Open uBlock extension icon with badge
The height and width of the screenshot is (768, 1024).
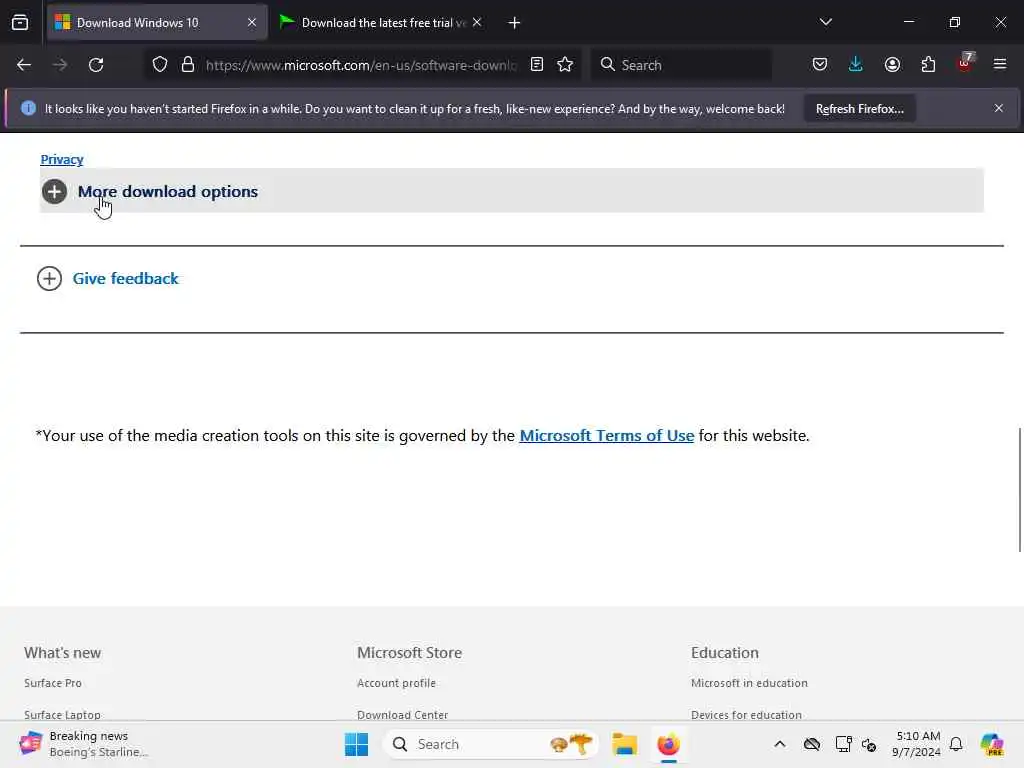click(x=965, y=63)
